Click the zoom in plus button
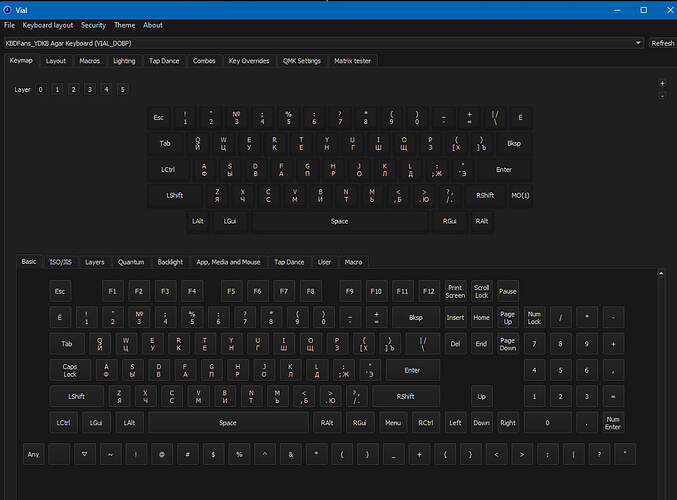This screenshot has height=500, width=677. pyautogui.click(x=662, y=83)
